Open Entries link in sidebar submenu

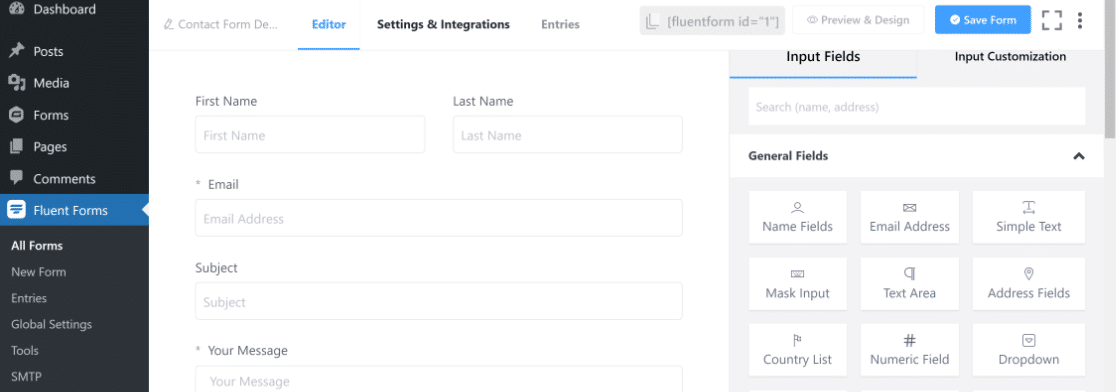point(29,298)
